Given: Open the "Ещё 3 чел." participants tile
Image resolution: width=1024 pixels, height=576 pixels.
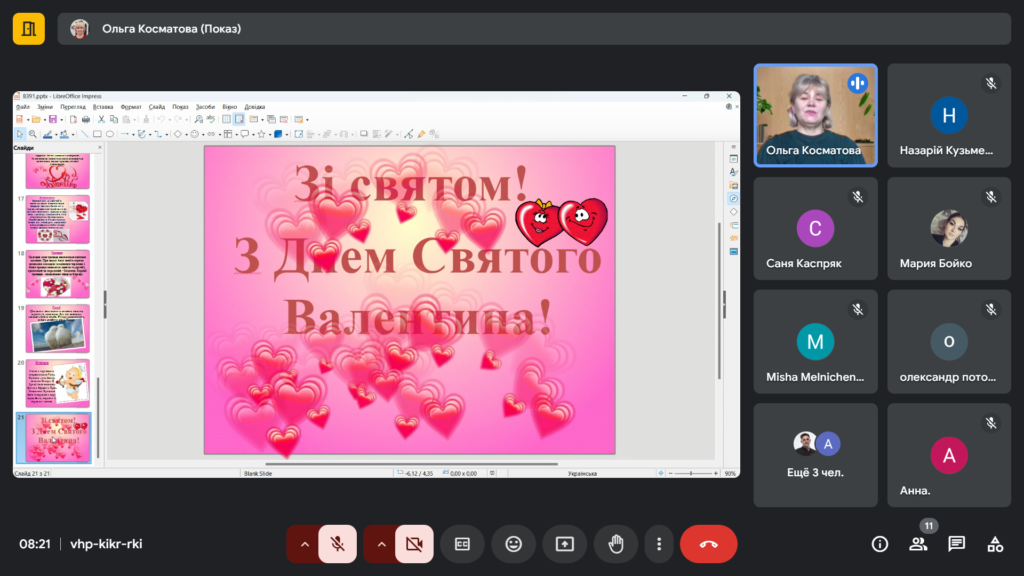Looking at the screenshot, I should 815,455.
